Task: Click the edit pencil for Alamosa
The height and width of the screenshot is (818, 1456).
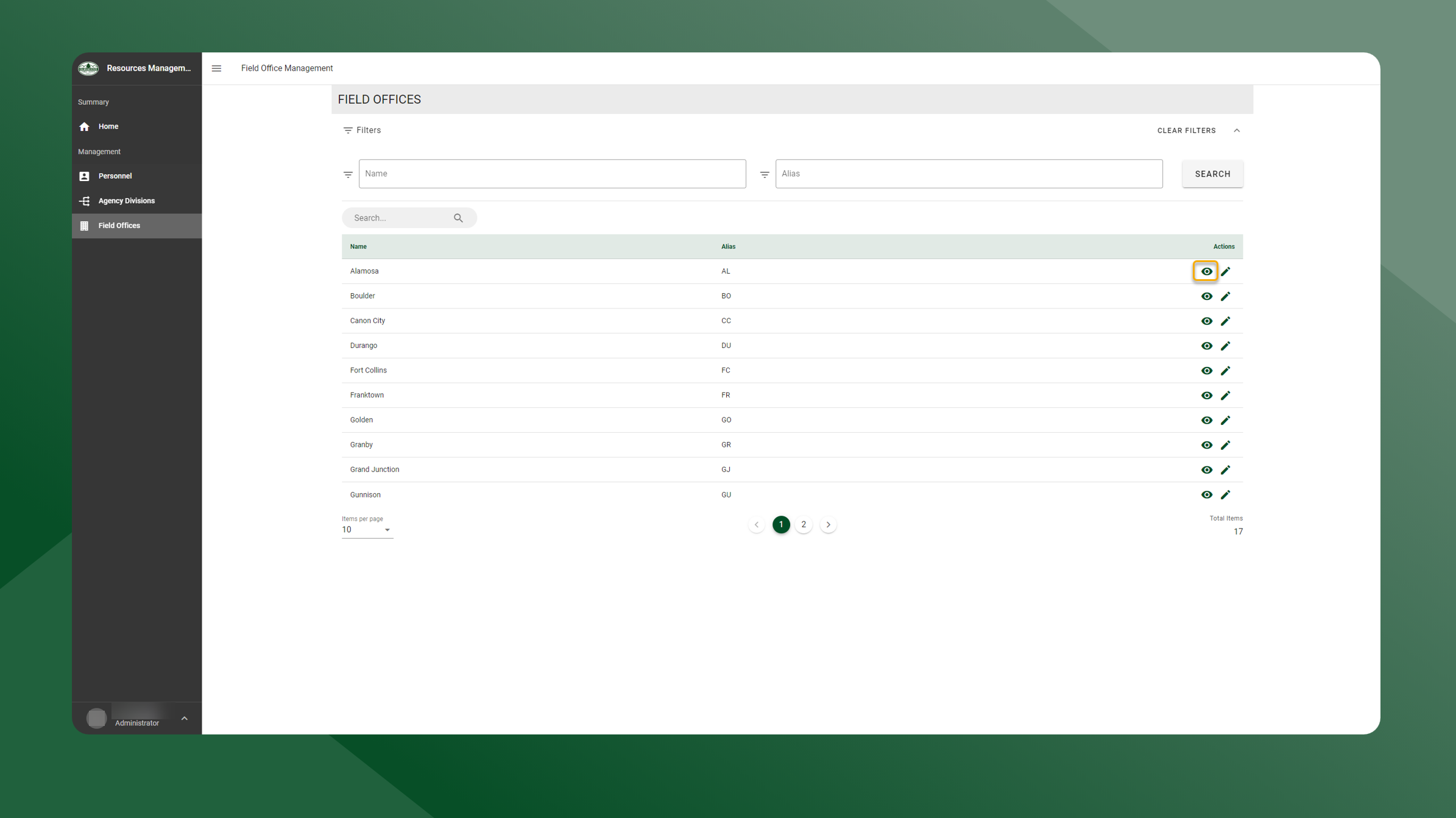Action: click(1225, 271)
